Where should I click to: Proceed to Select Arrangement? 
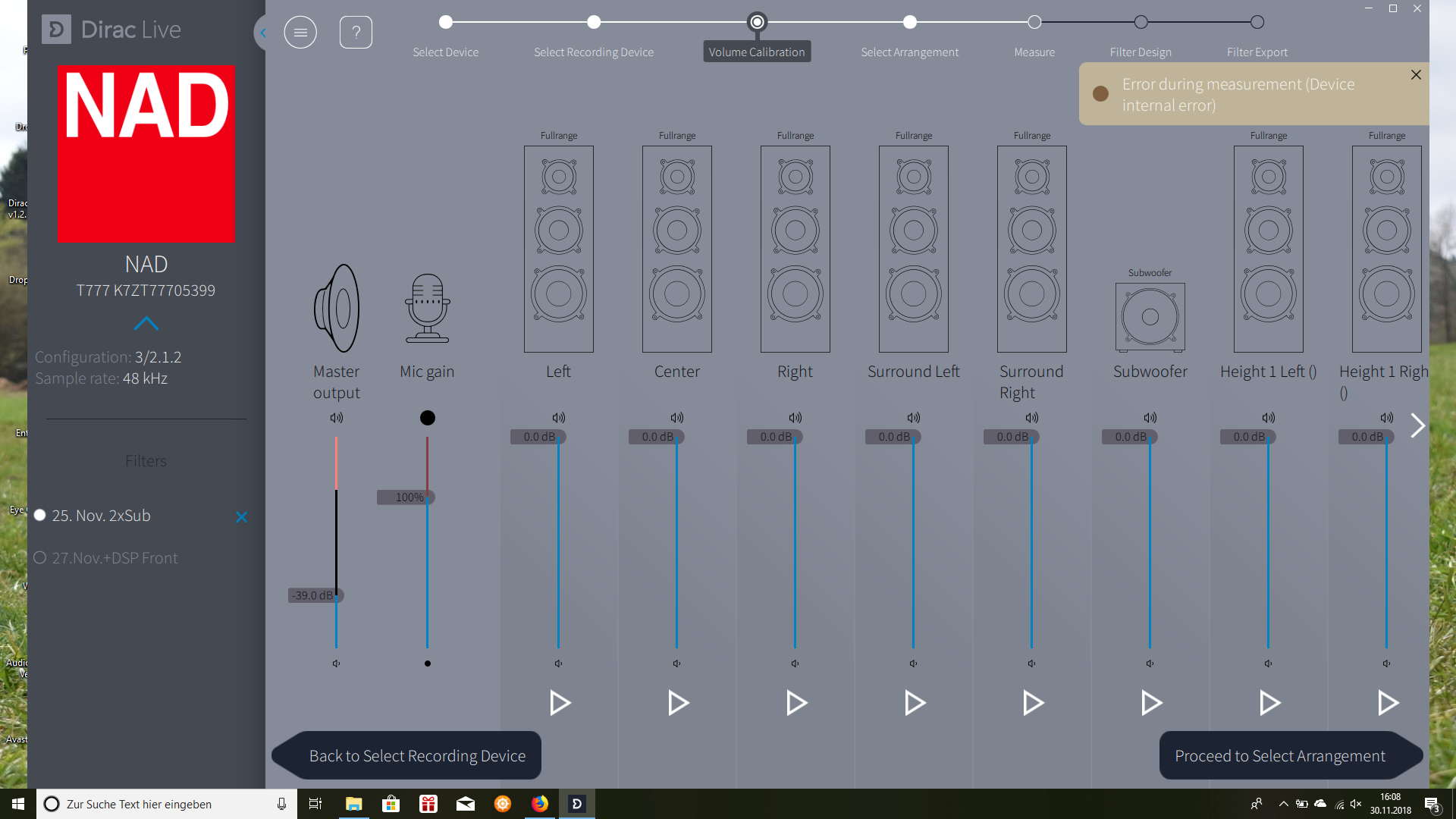coord(1291,755)
